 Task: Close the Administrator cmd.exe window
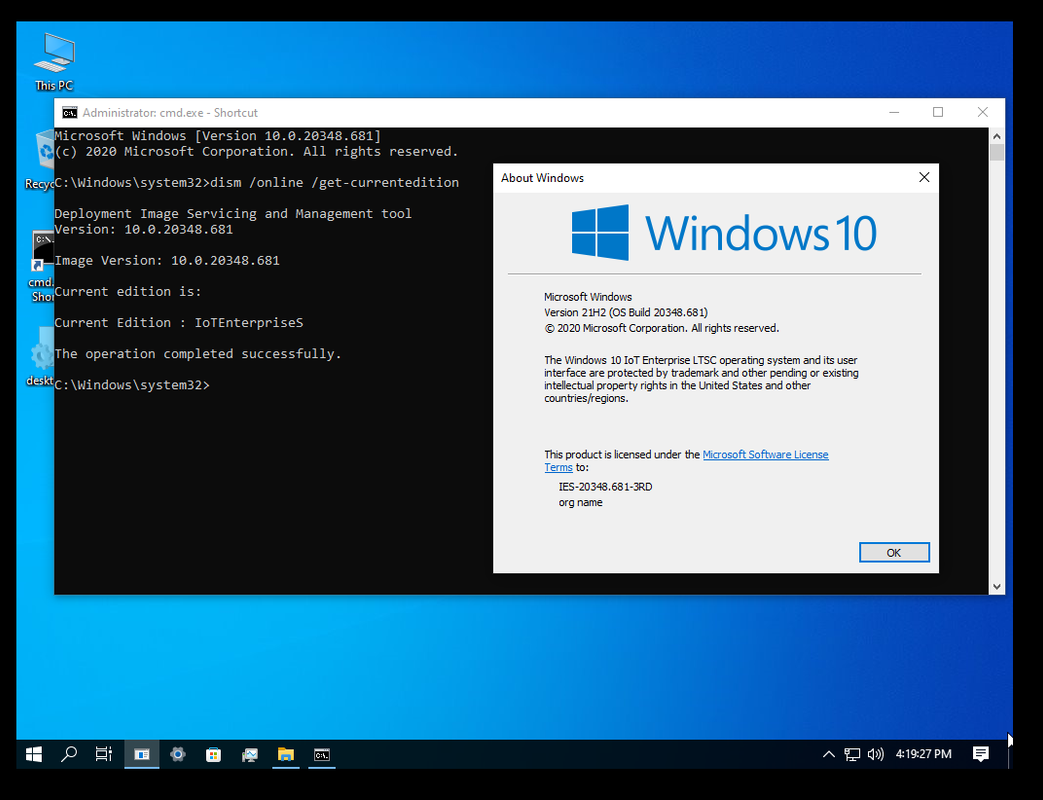982,112
